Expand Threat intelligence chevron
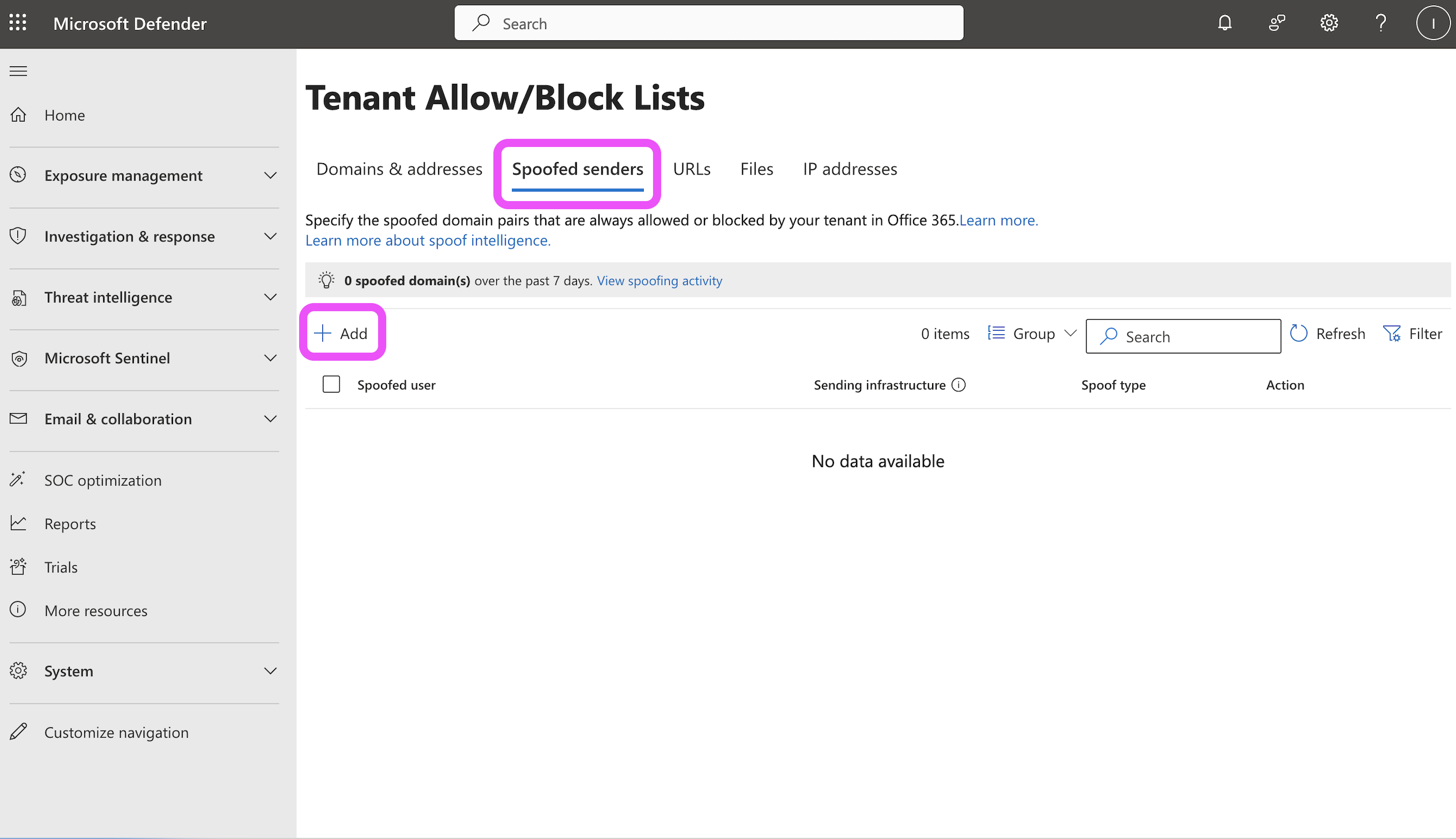Image resolution: width=1456 pixels, height=839 pixels. click(270, 297)
